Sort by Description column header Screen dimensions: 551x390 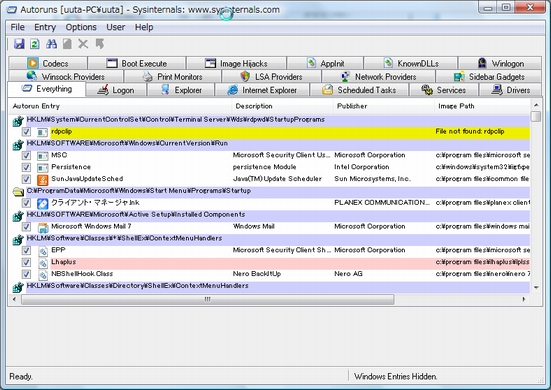(283, 106)
